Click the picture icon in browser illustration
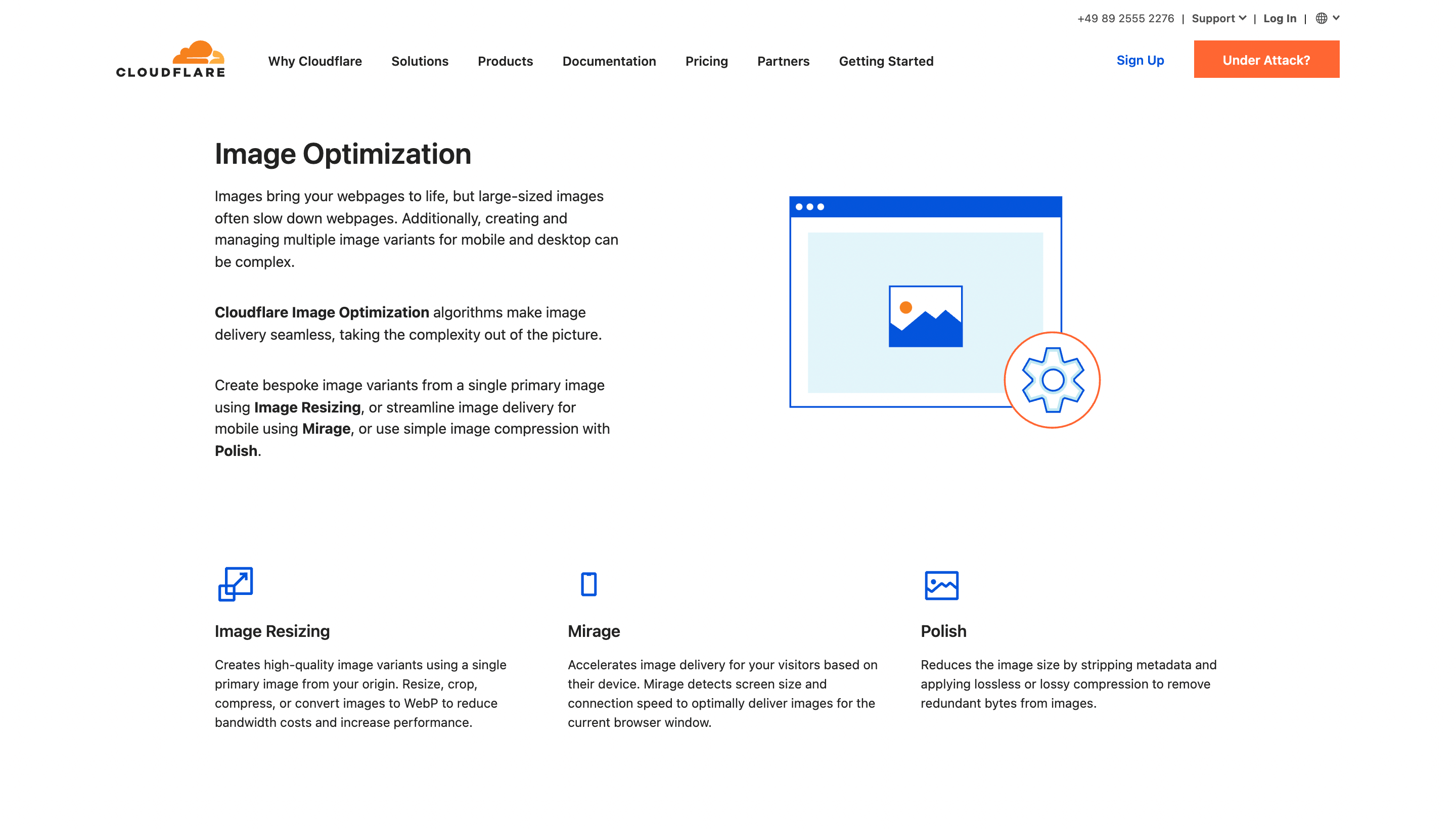 [925, 316]
